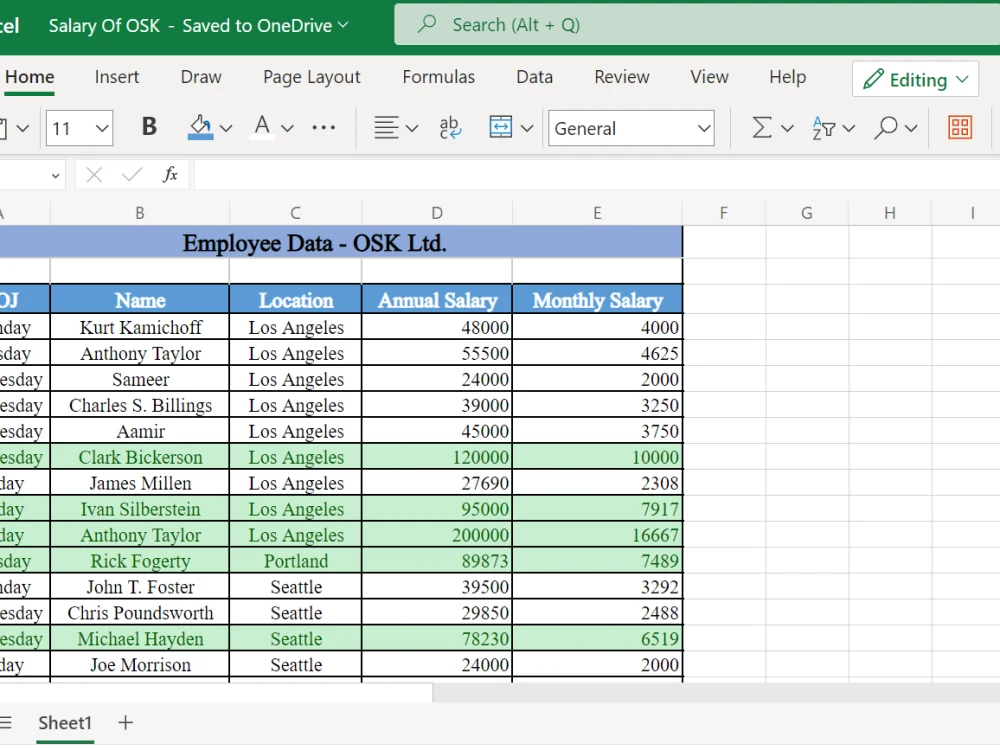Expand the Fill Color dropdown arrow
The image size is (1000, 750).
225,128
